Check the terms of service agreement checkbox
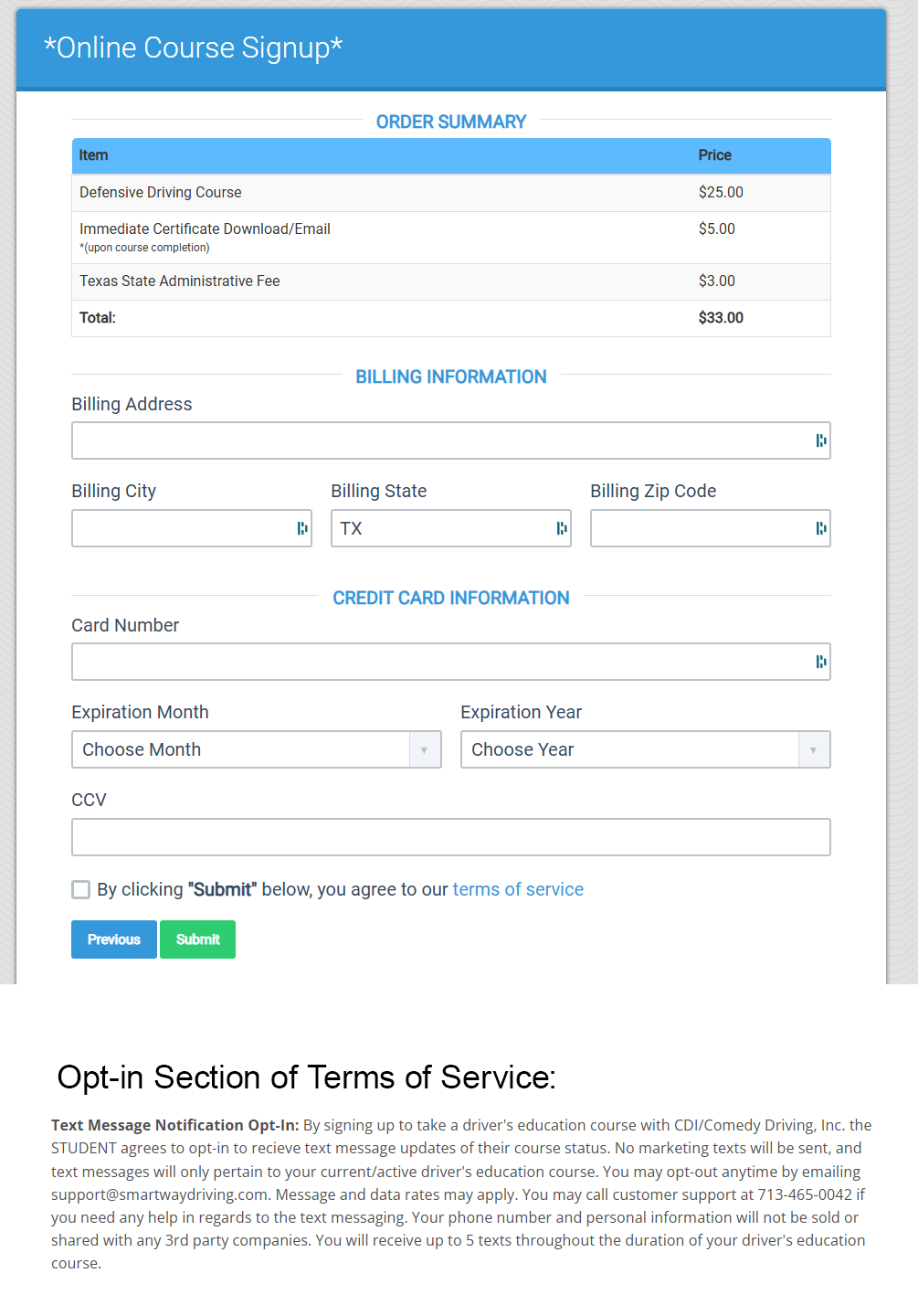Image resolution: width=918 pixels, height=1316 pixels. (x=81, y=890)
